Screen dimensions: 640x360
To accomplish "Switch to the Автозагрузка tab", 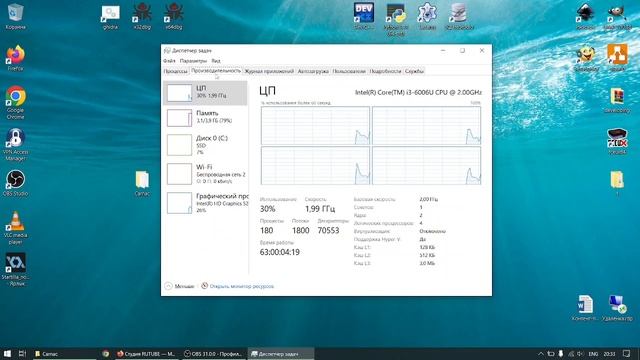I will pyautogui.click(x=313, y=71).
